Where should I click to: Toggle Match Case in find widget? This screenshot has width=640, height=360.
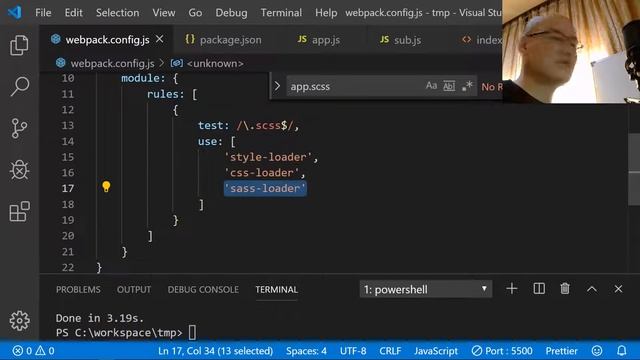coord(431,86)
